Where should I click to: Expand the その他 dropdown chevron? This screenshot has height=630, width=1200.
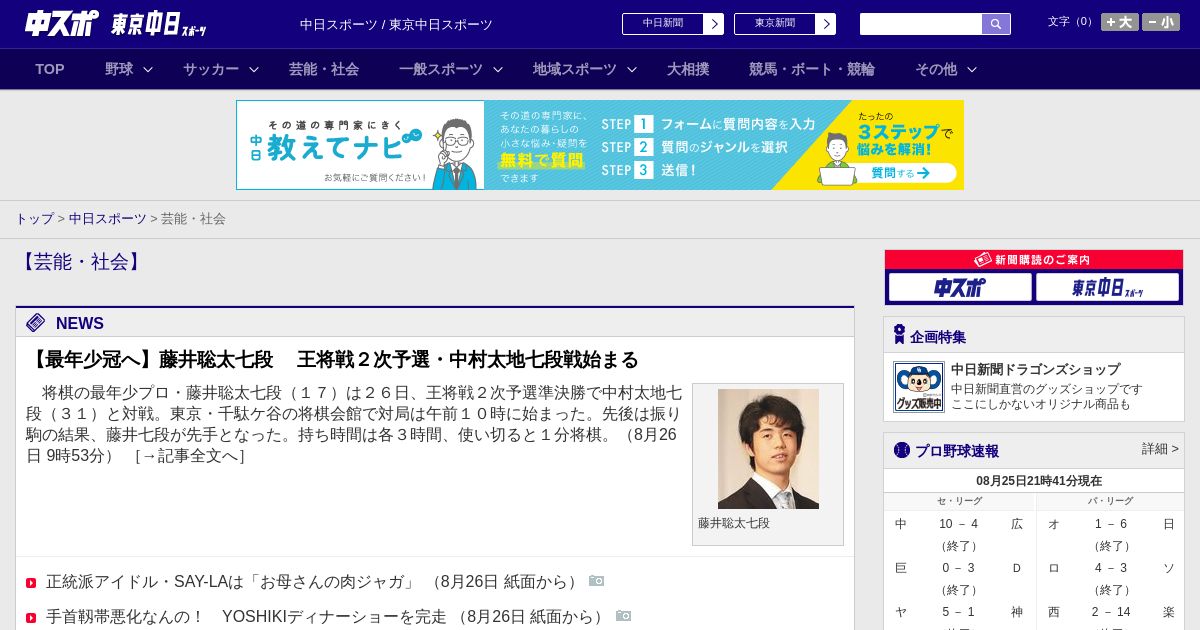click(x=972, y=70)
